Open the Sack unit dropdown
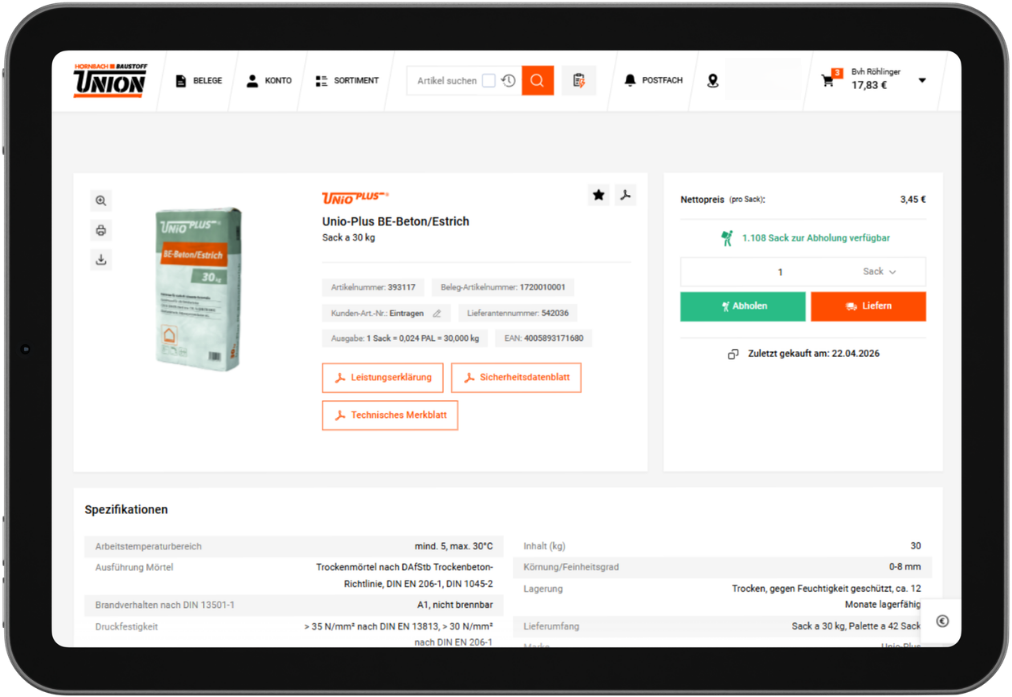The height and width of the screenshot is (697, 1012). coord(879,272)
